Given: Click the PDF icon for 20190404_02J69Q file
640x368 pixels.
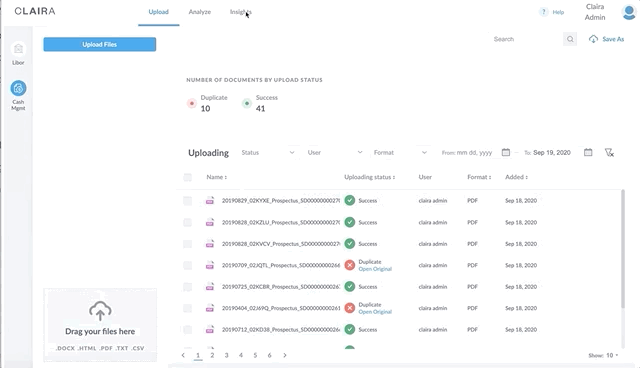Looking at the screenshot, I should click(x=210, y=308).
